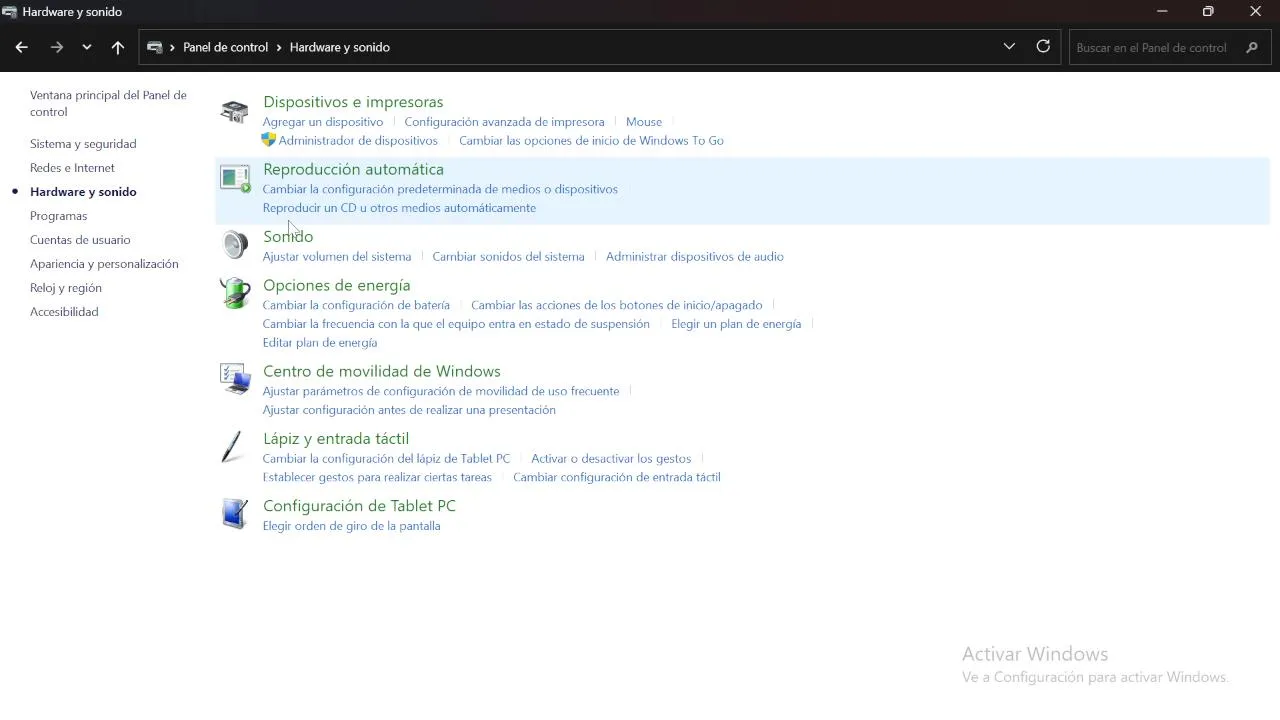The height and width of the screenshot is (720, 1280).
Task: Click the Control Panel icon in address bar
Action: point(155,47)
